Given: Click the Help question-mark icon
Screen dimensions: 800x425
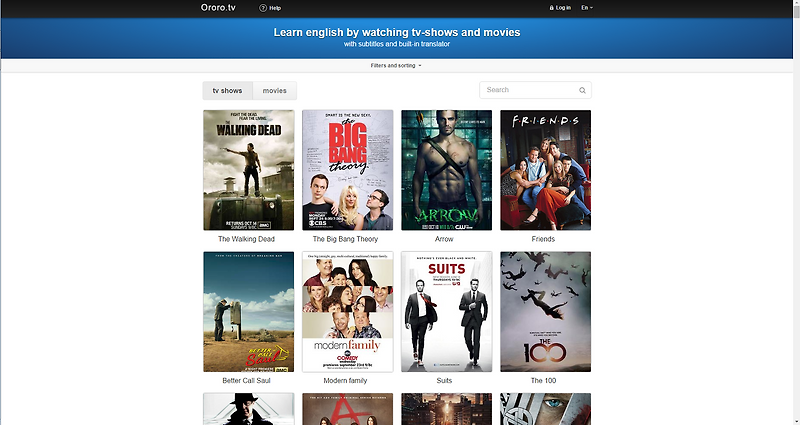Looking at the screenshot, I should tap(263, 8).
